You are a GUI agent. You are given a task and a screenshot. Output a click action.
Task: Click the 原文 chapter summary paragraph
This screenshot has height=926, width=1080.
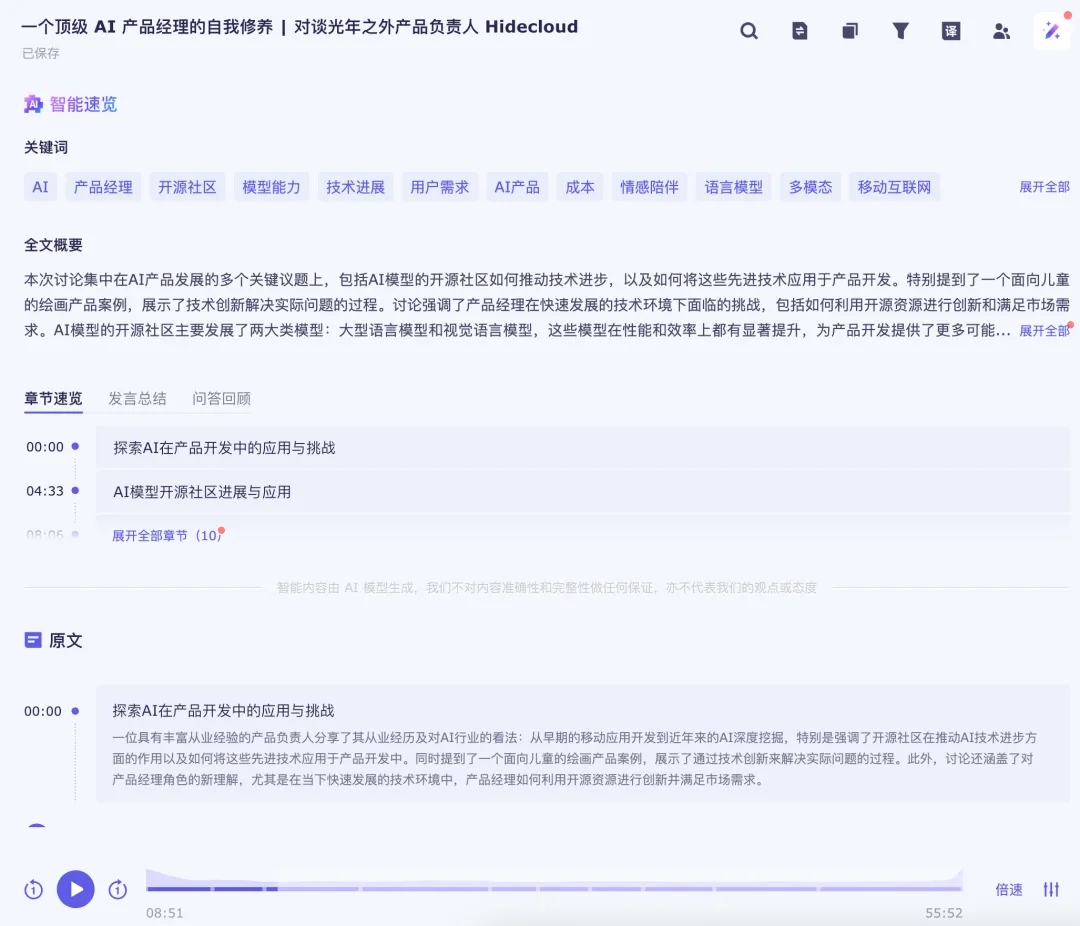tap(574, 759)
